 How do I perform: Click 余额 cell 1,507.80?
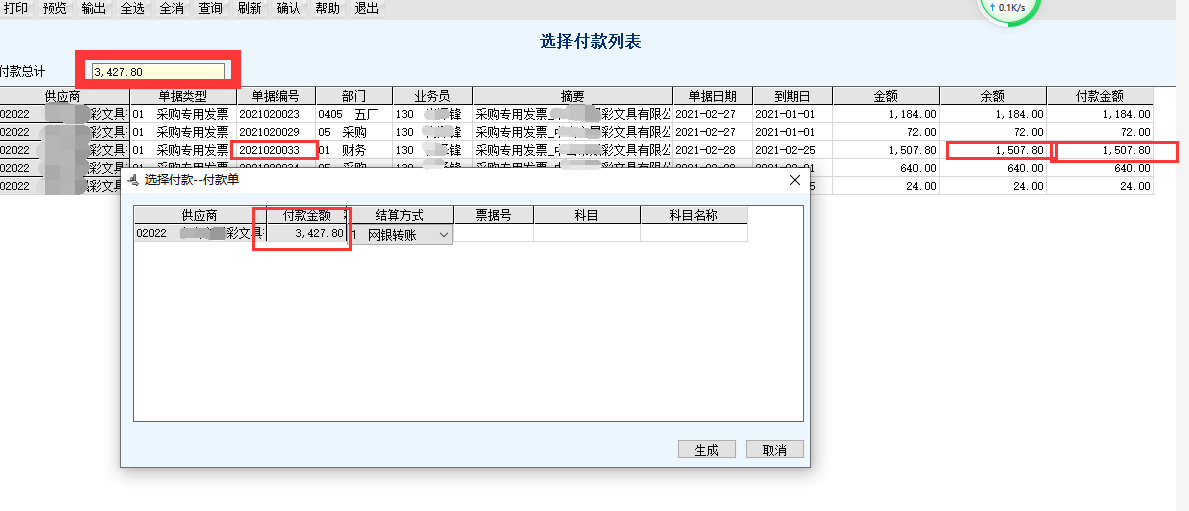tap(993, 150)
